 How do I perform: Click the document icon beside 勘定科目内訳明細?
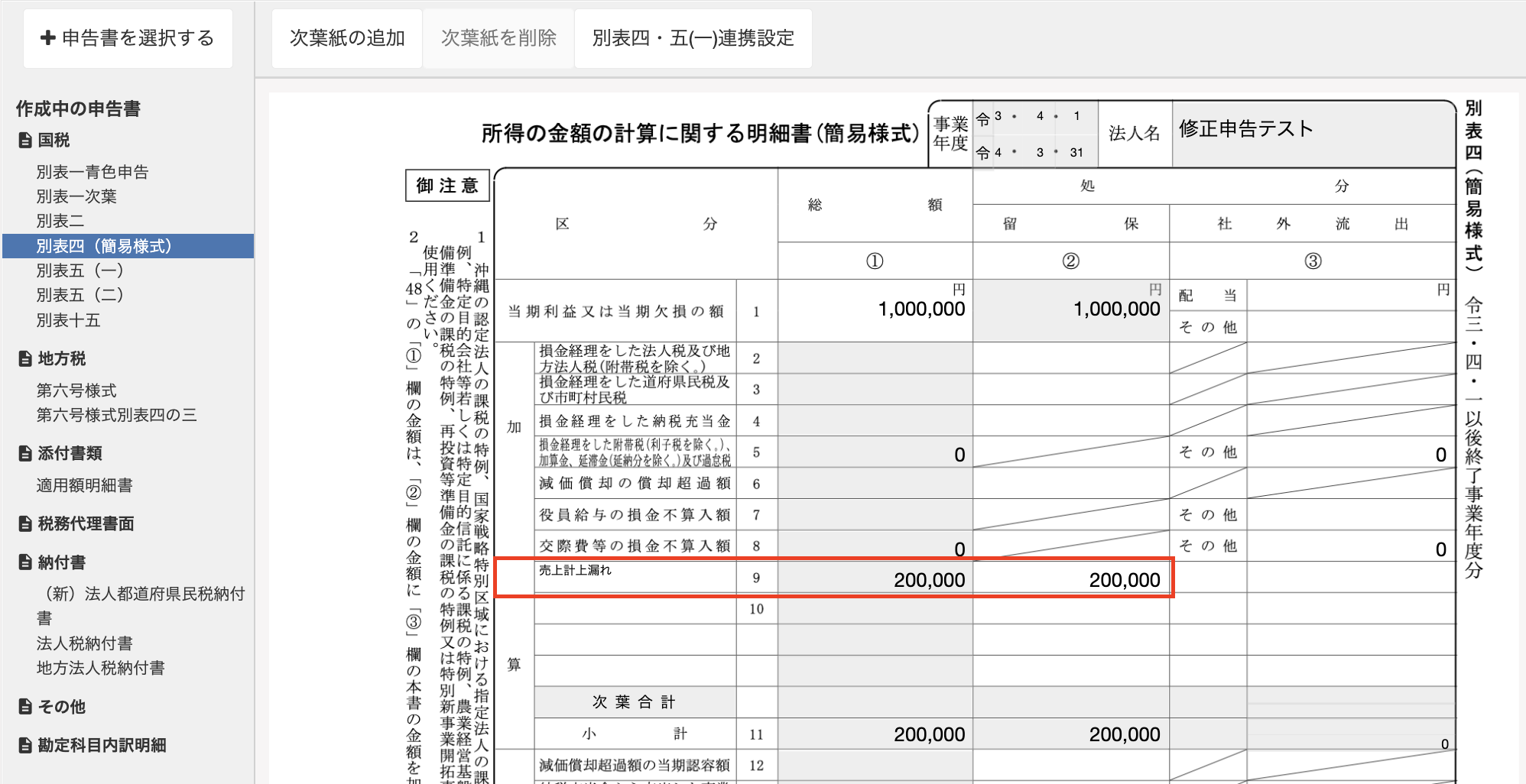(x=25, y=746)
